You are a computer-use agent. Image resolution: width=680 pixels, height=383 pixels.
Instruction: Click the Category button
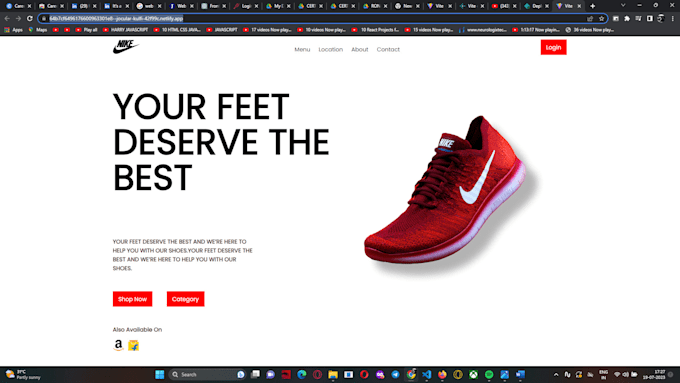point(185,299)
